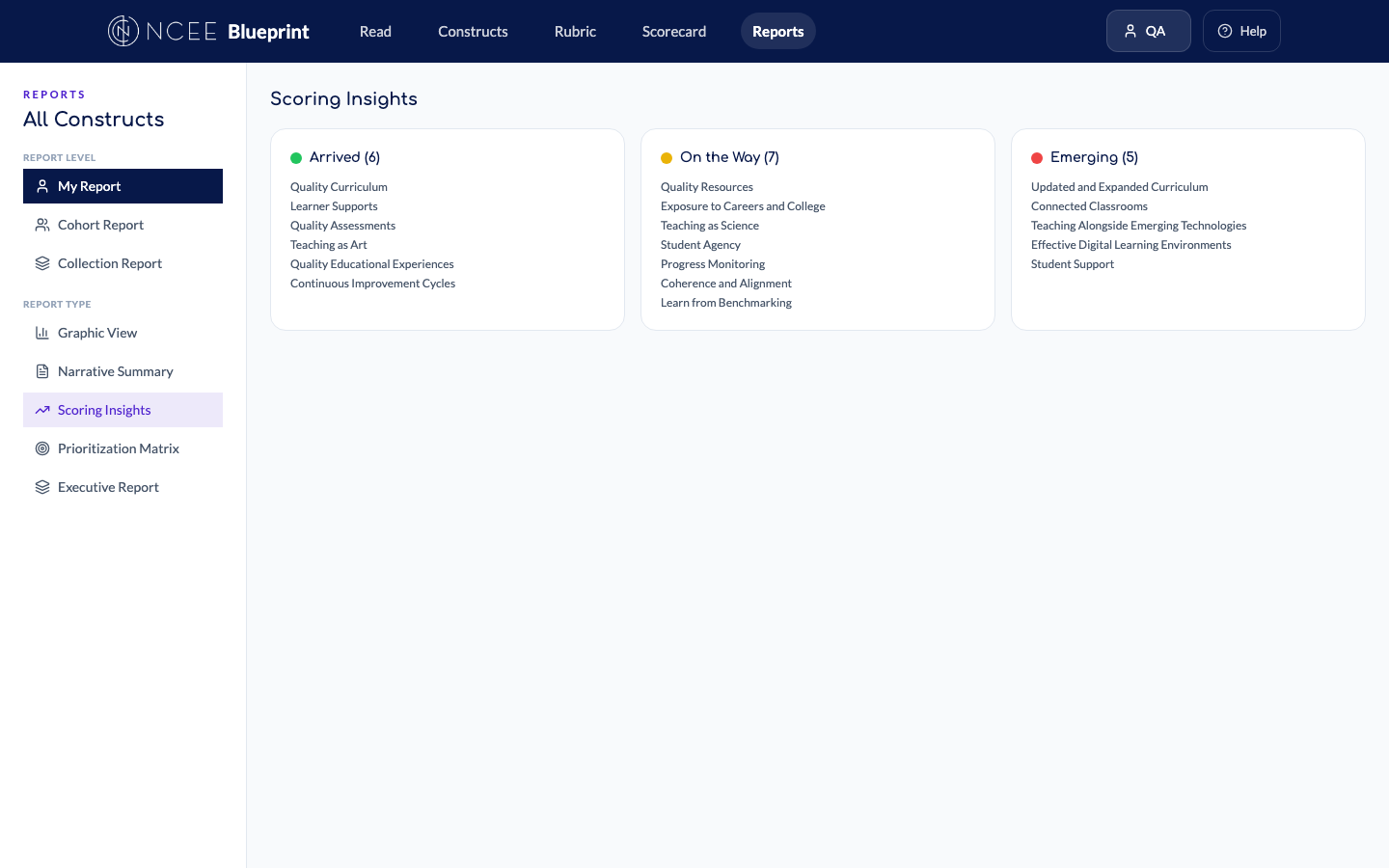Switch to the Rubric section
The image size is (1389, 868).
coord(575,31)
